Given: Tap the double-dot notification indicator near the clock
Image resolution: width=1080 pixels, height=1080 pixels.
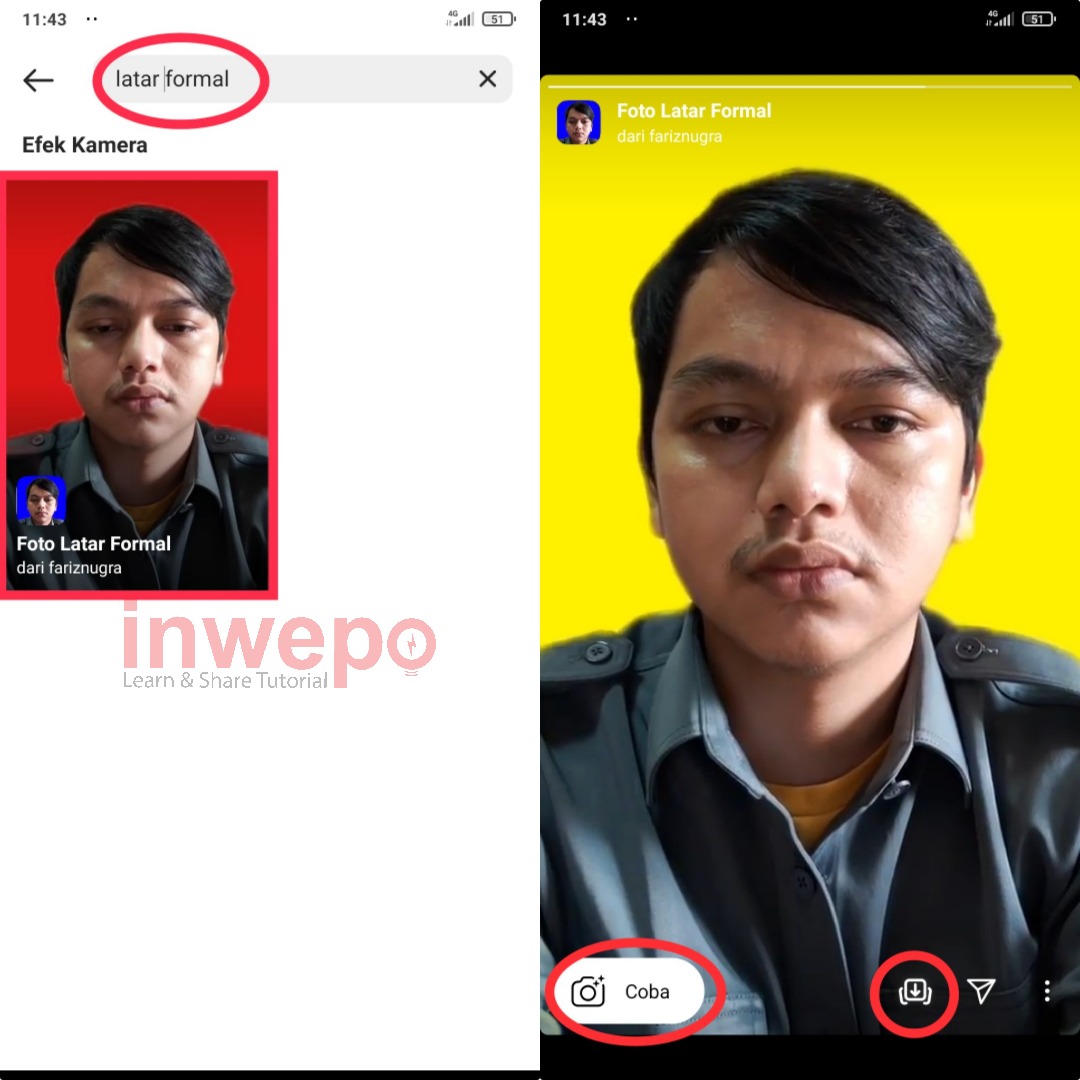Looking at the screenshot, I should pos(91,17).
